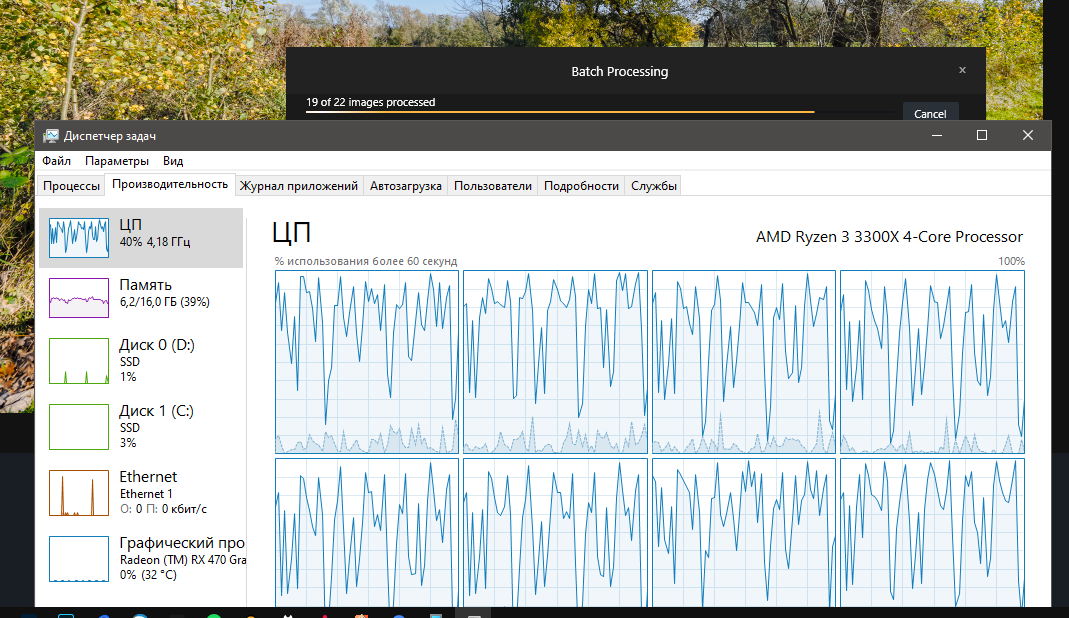Open the Вид menu
This screenshot has width=1069, height=618.
point(173,161)
